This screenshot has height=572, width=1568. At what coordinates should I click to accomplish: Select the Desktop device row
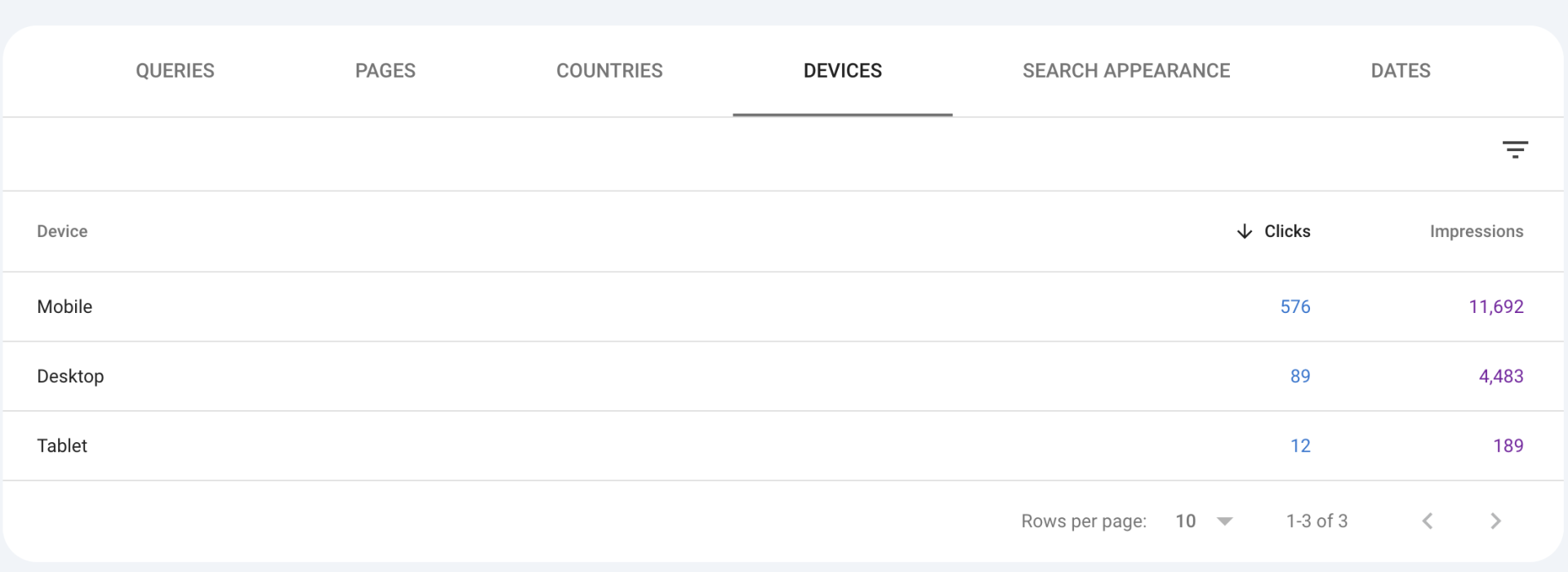pyautogui.click(x=70, y=376)
